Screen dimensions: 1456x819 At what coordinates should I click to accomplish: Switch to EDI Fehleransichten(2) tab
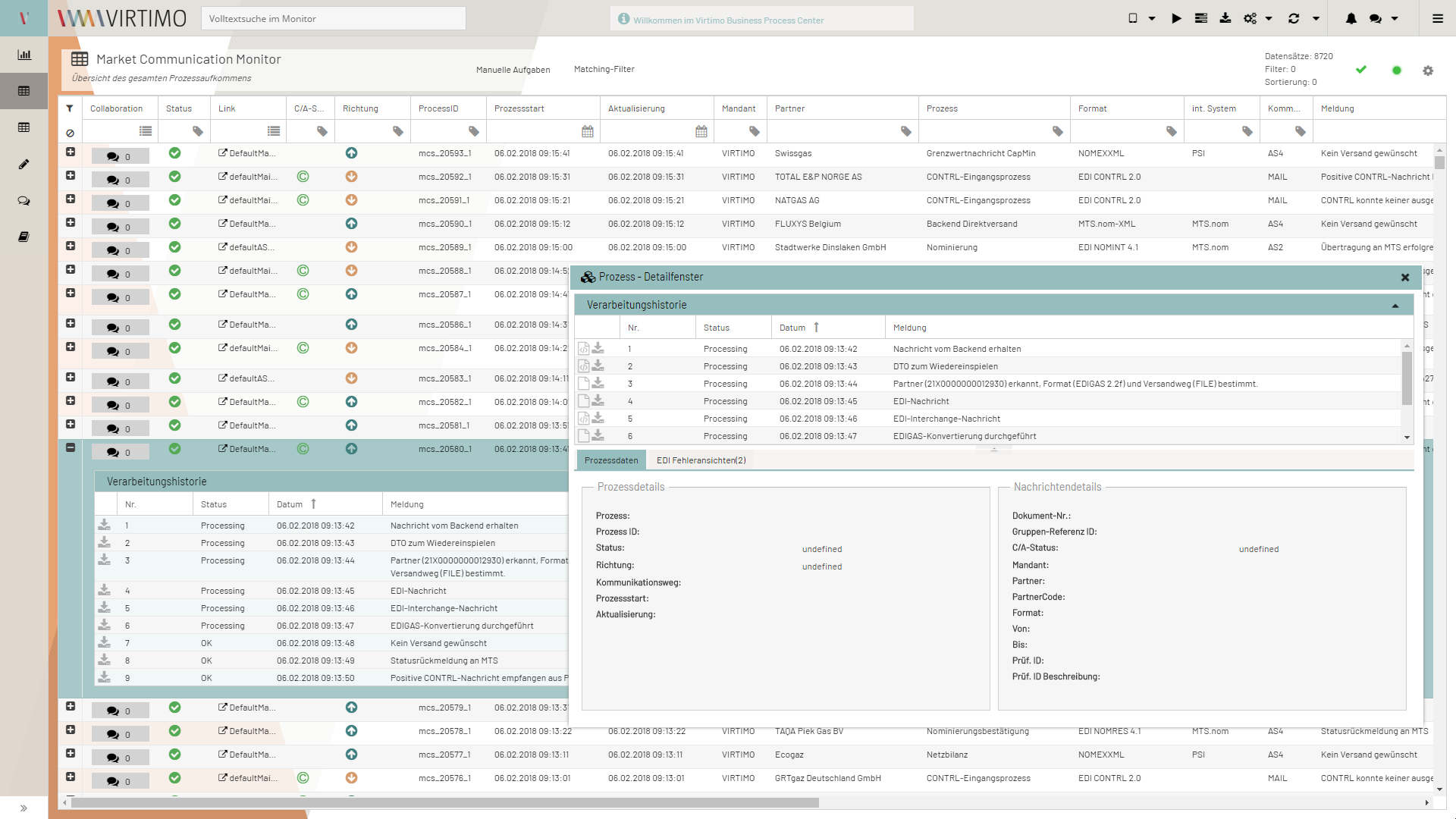coord(701,460)
